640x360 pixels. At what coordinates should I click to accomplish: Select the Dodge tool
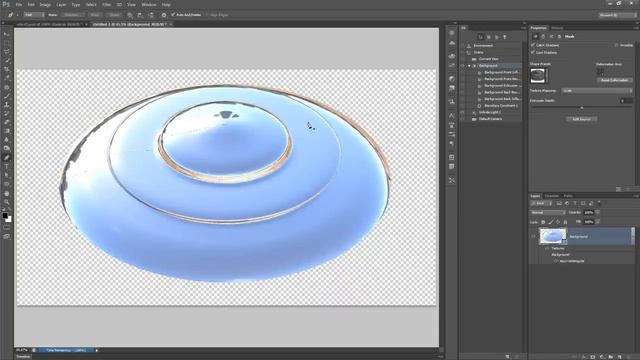(x=7, y=149)
